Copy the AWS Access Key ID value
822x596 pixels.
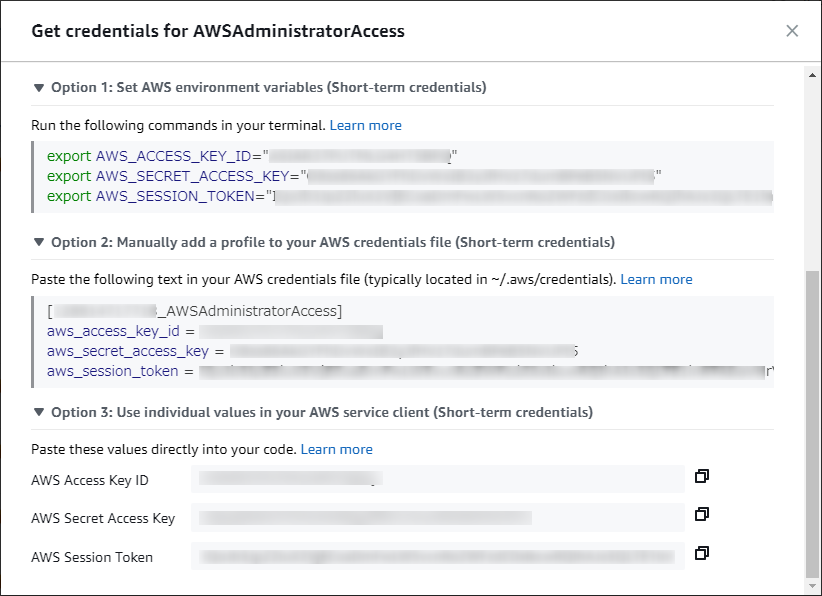(x=701, y=476)
